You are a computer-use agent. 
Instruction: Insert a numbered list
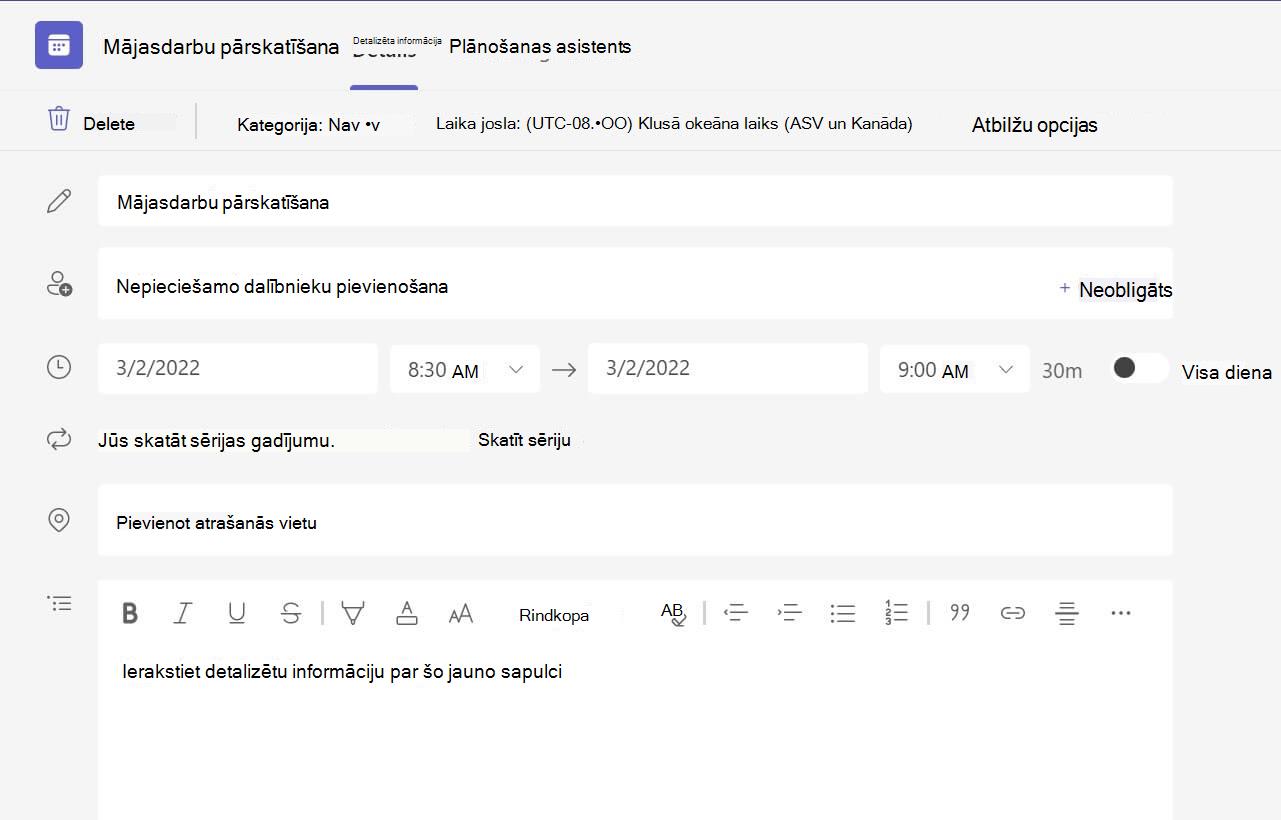coord(896,613)
